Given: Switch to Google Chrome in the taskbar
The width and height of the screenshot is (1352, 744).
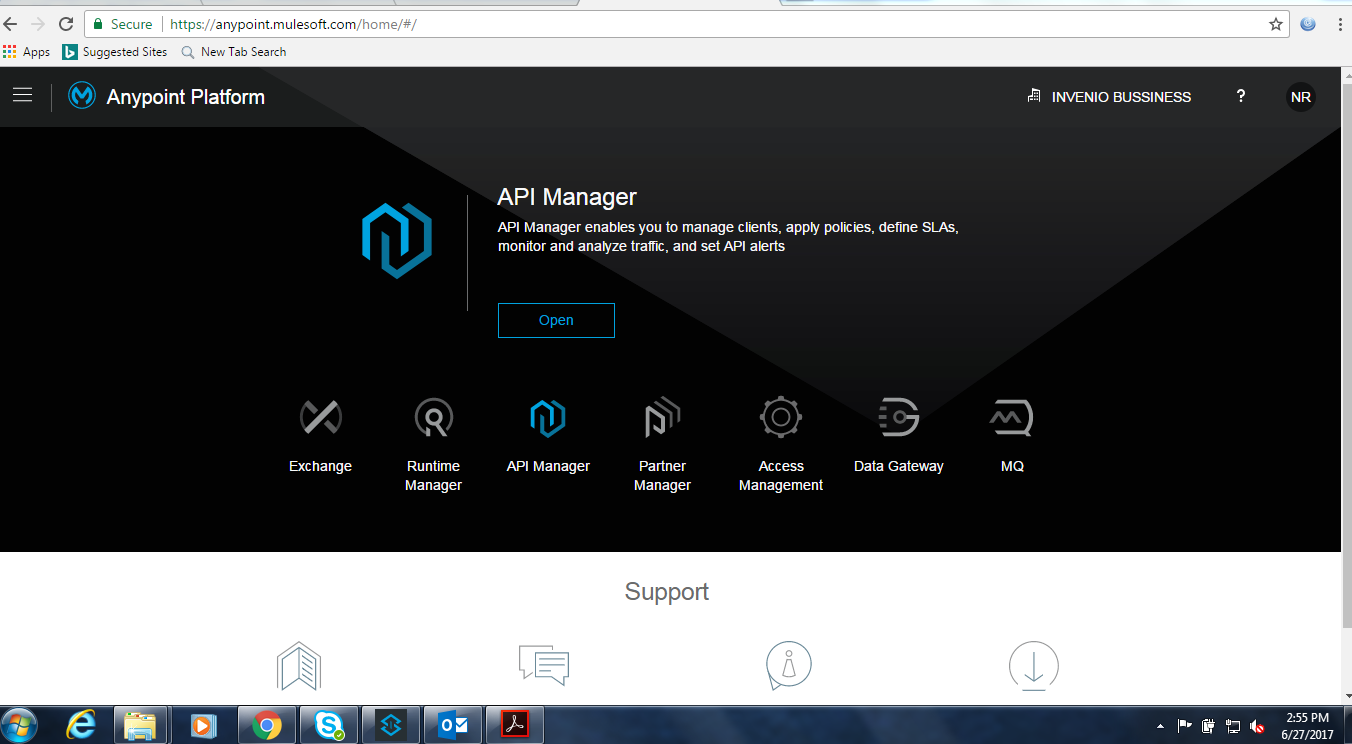Looking at the screenshot, I should pos(266,725).
